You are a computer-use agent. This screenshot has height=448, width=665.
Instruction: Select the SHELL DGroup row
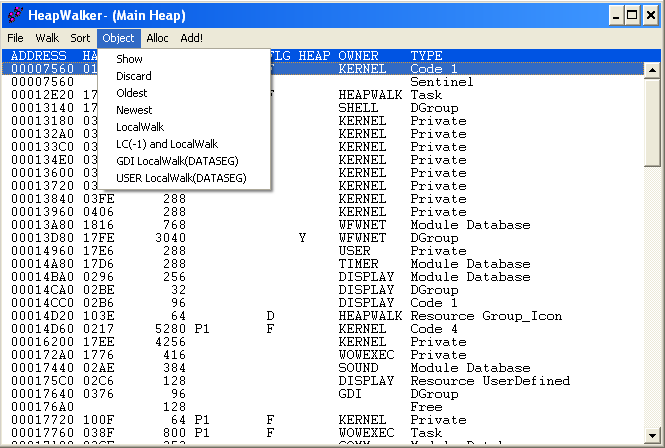click(x=323, y=108)
